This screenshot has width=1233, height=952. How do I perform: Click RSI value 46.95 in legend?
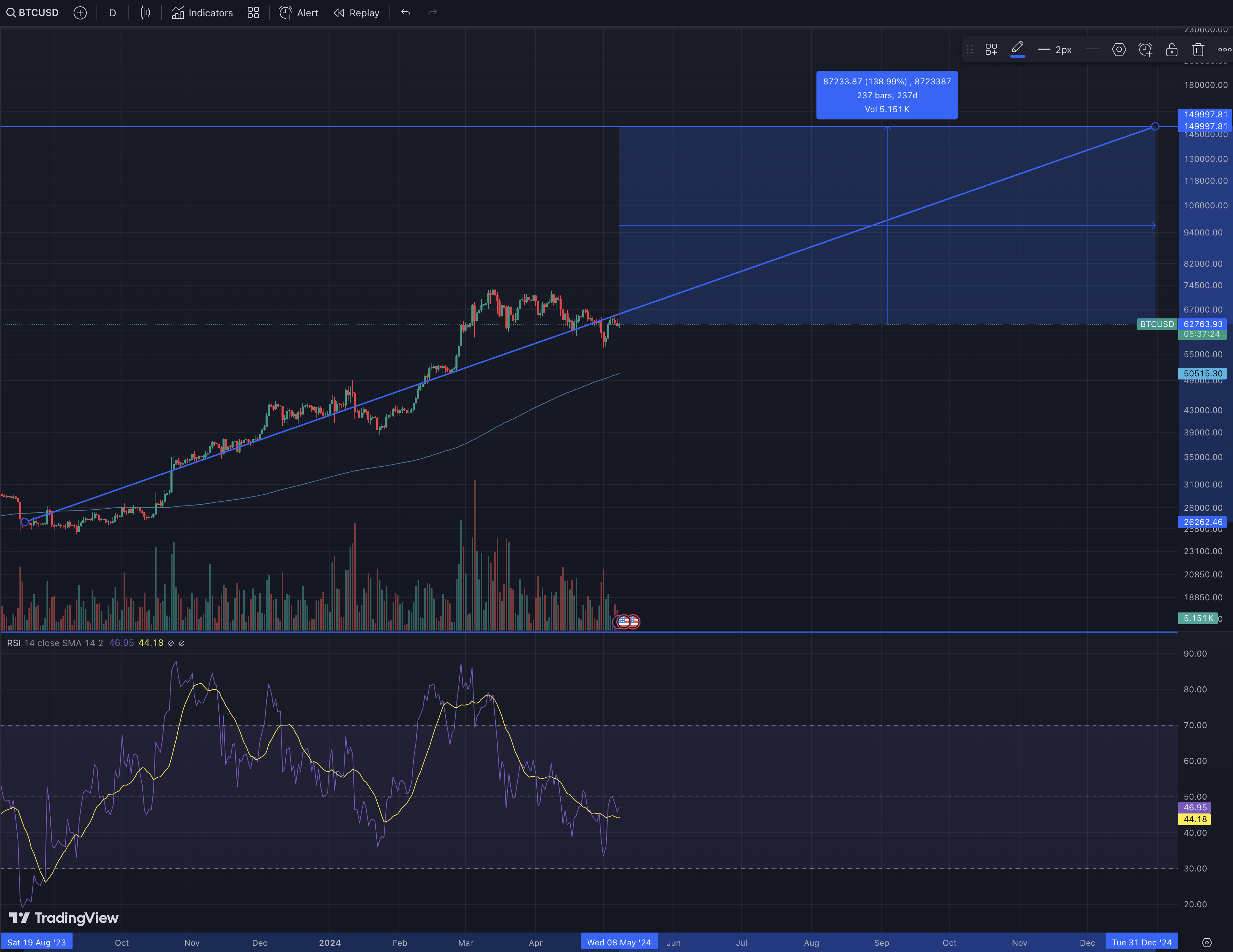tap(121, 643)
